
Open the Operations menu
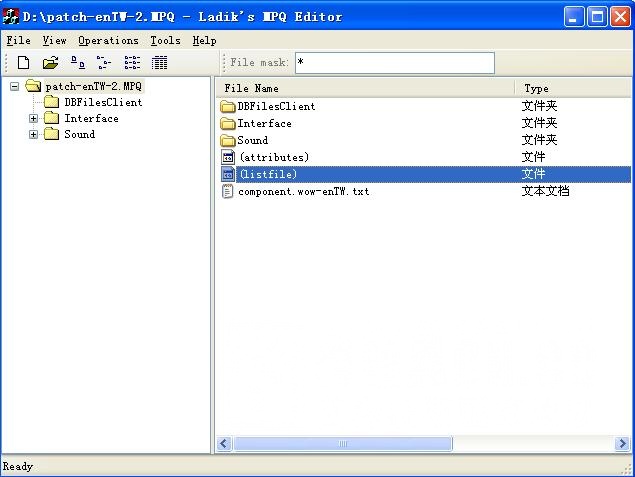tap(108, 40)
